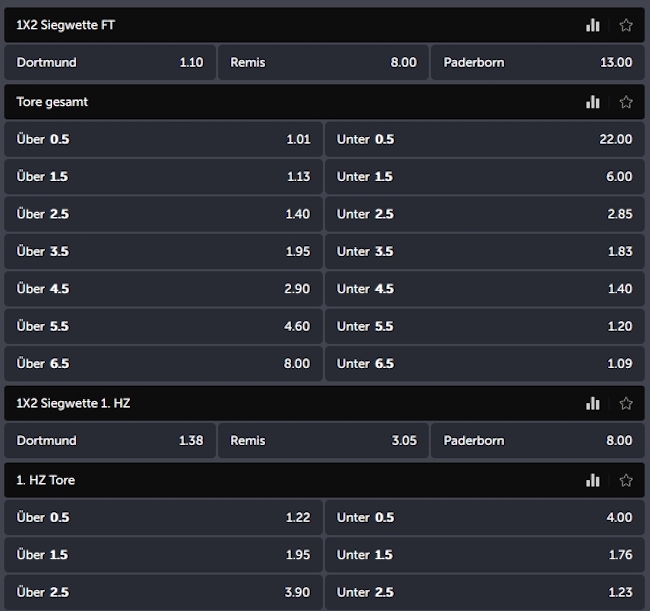Select Remis full-time odds 8.00
Image resolution: width=650 pixels, height=611 pixels.
click(323, 62)
